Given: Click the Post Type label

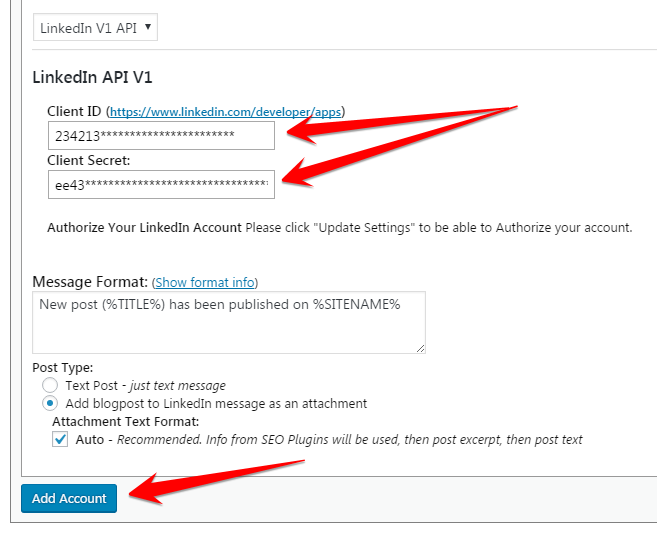Looking at the screenshot, I should click(62, 367).
